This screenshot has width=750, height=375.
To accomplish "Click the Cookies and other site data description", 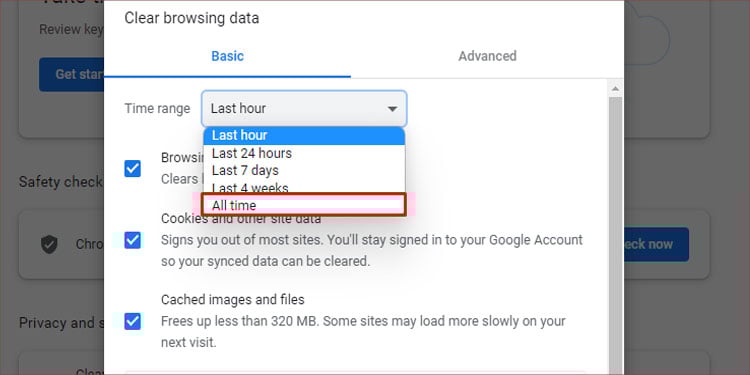I will tap(372, 251).
